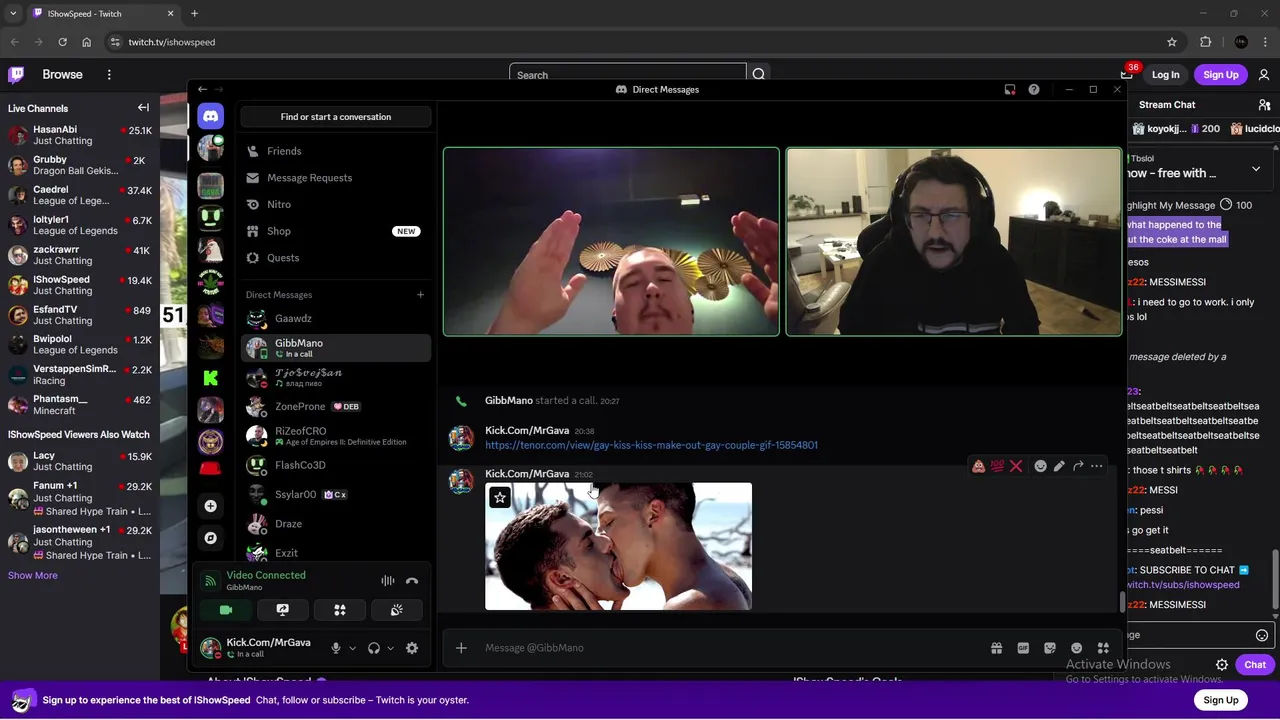Click the Twitch Log In button
The height and width of the screenshot is (720, 1280).
(1165, 75)
